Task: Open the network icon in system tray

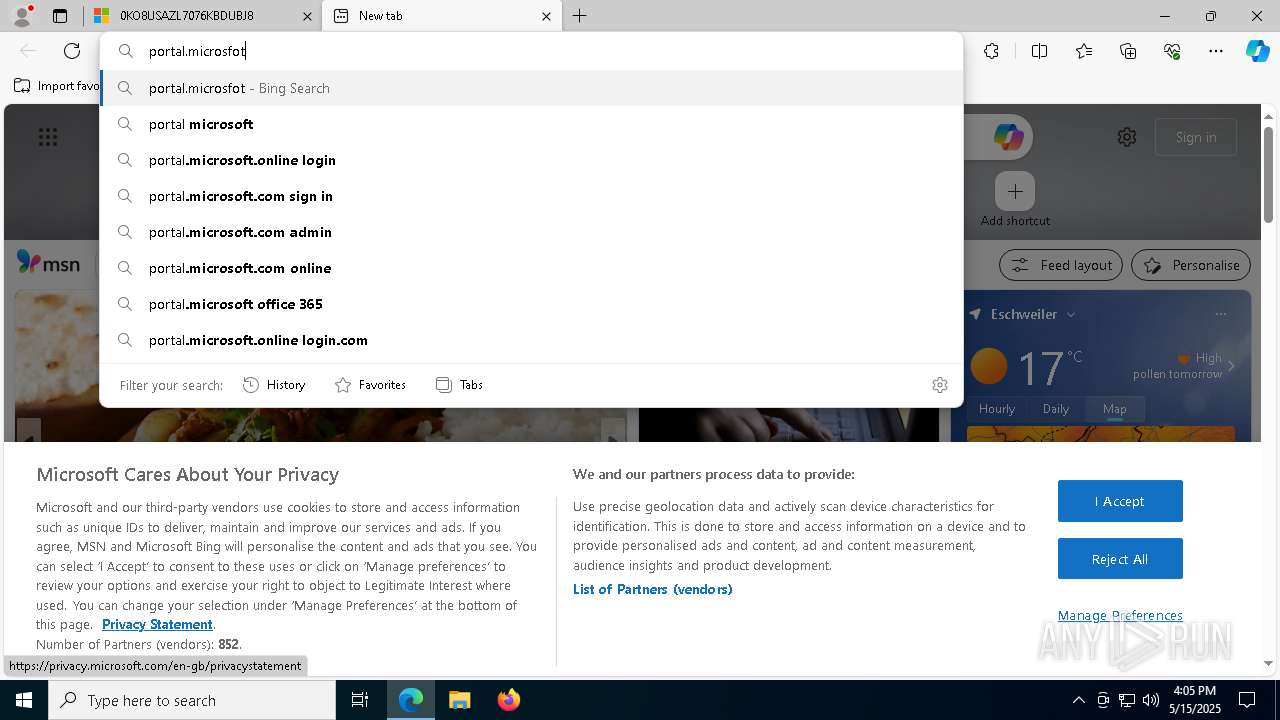Action: (x=1127, y=700)
